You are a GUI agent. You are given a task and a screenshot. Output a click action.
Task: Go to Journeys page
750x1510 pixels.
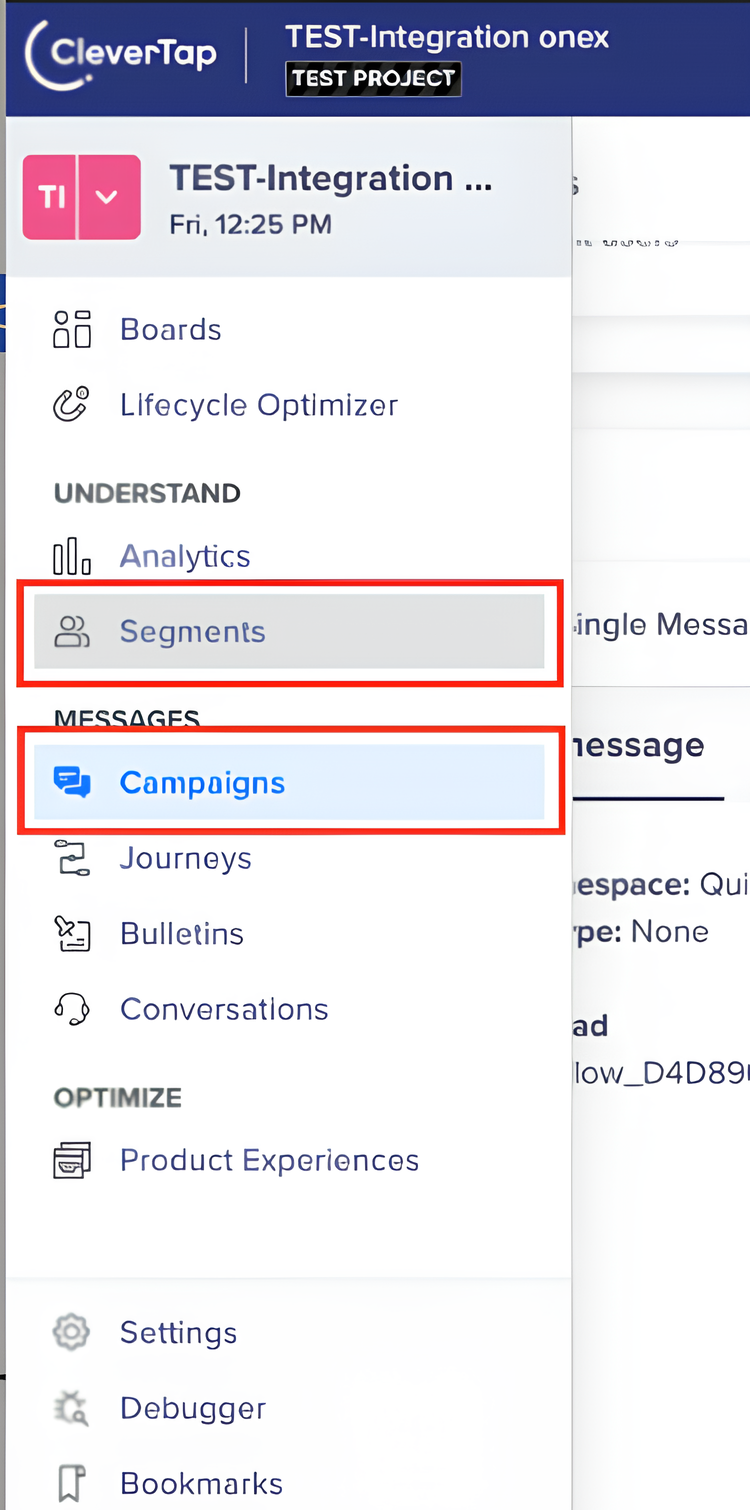(x=185, y=858)
